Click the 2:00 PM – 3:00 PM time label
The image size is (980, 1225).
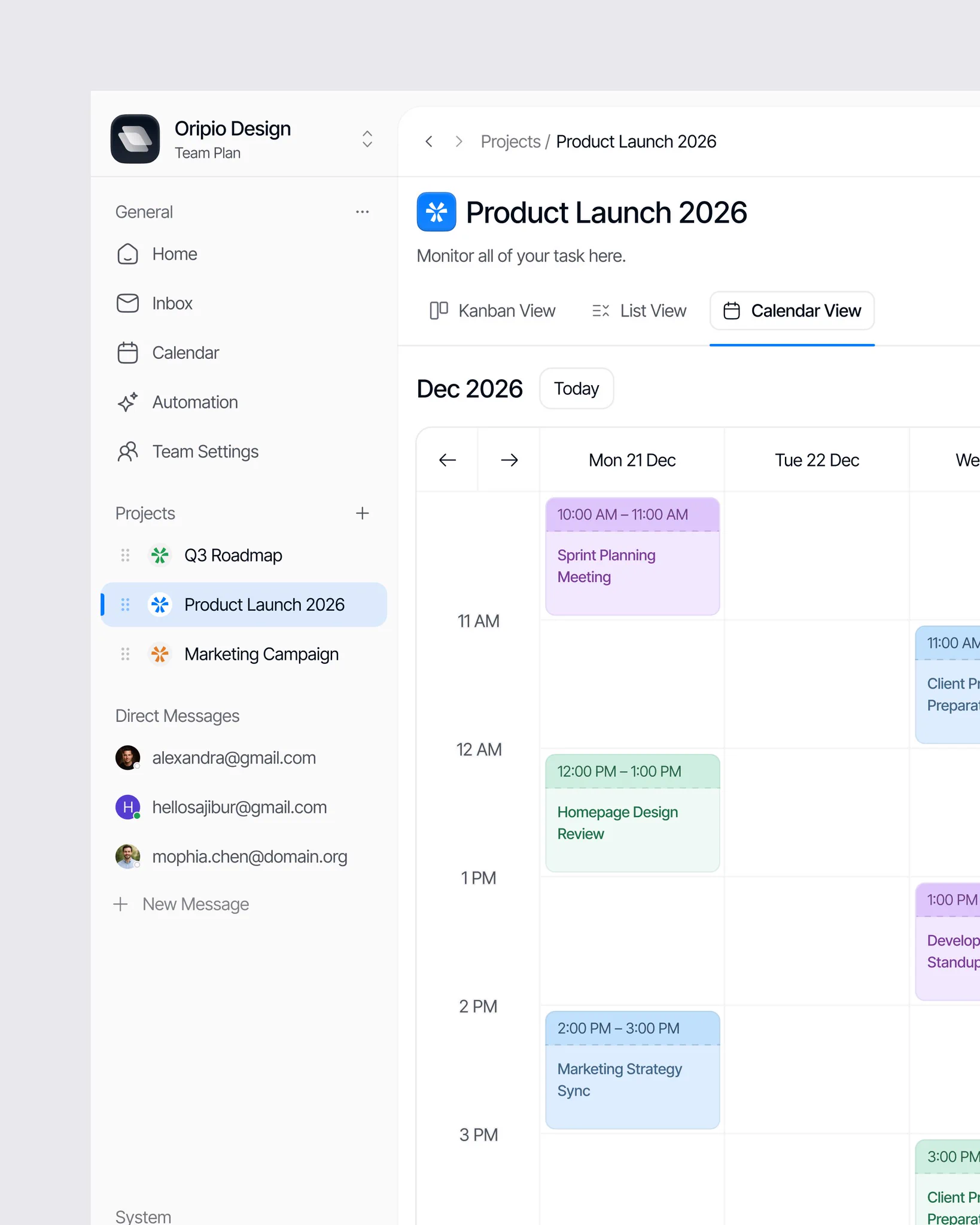(618, 1028)
